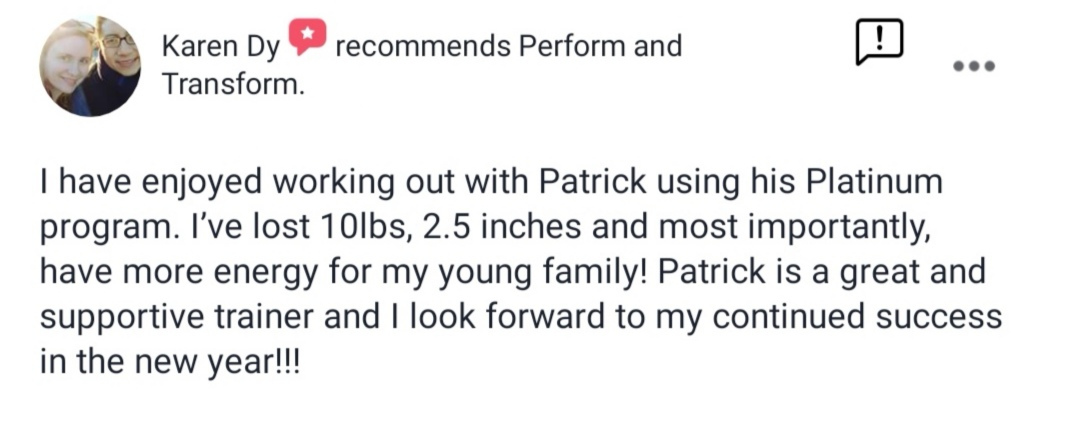The image size is (1080, 432).
Task: Click 'Patrick is a great' sentence start
Action: click(x=780, y=272)
